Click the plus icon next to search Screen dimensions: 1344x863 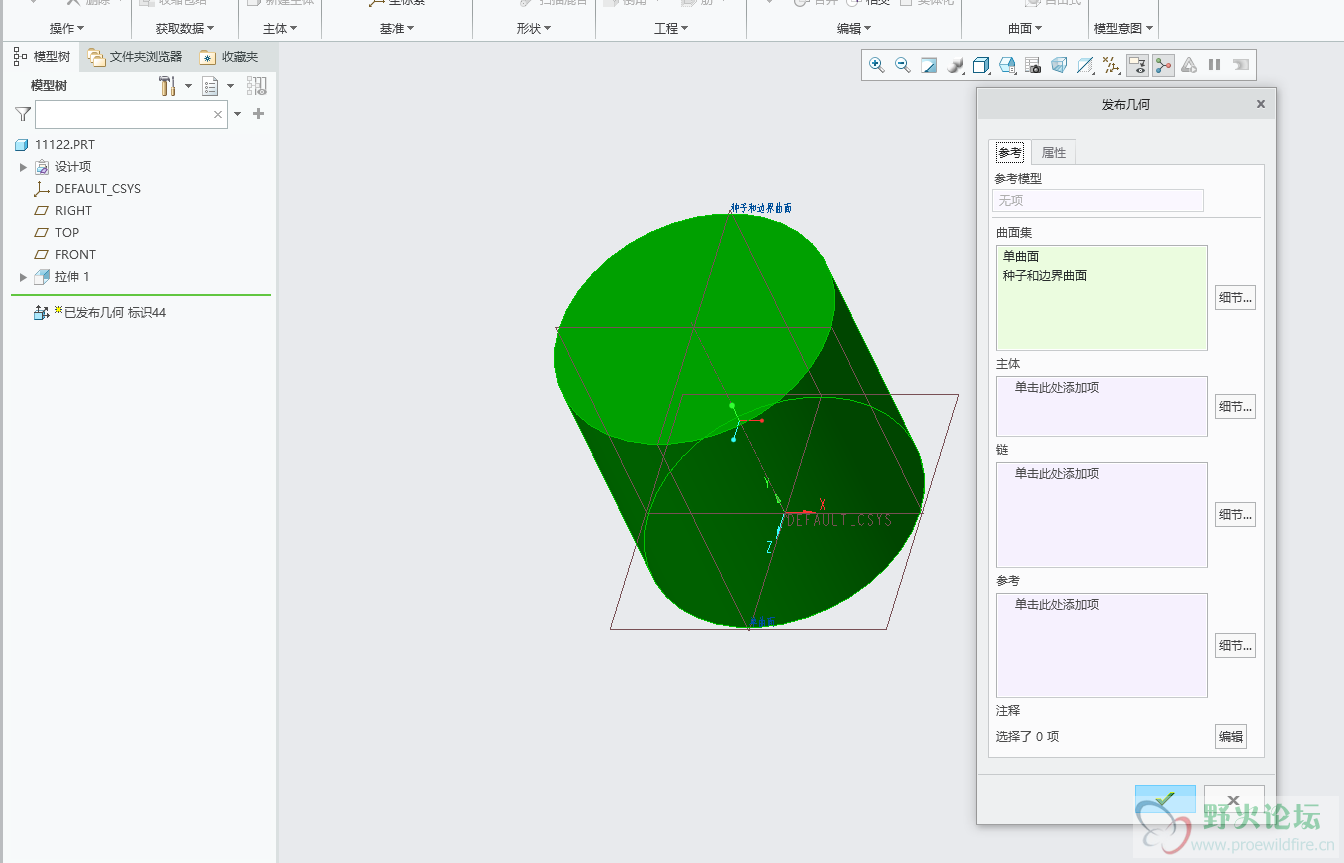(x=259, y=114)
